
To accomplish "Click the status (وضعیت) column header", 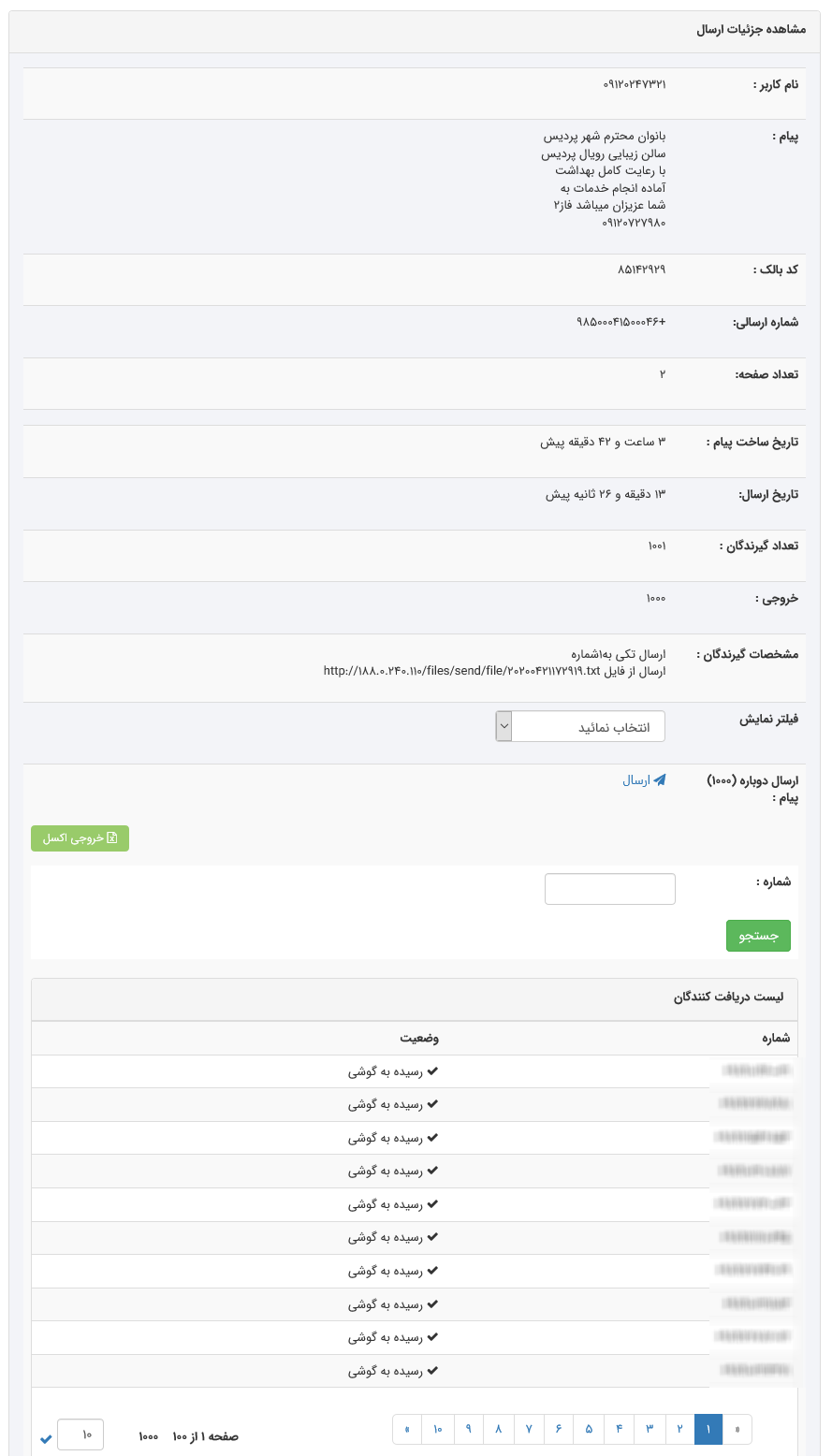I will pos(419,1038).
